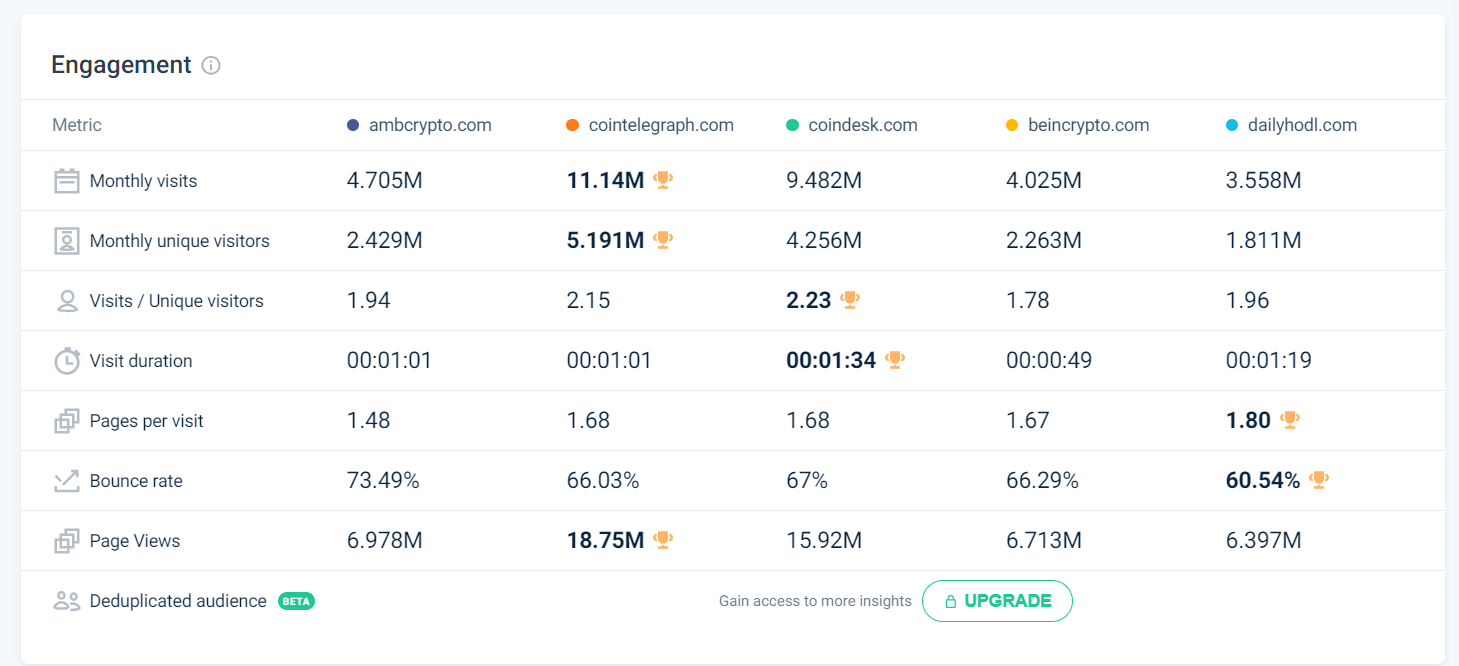Click the Bounce rate label
This screenshot has height=666, width=1459.
136,481
